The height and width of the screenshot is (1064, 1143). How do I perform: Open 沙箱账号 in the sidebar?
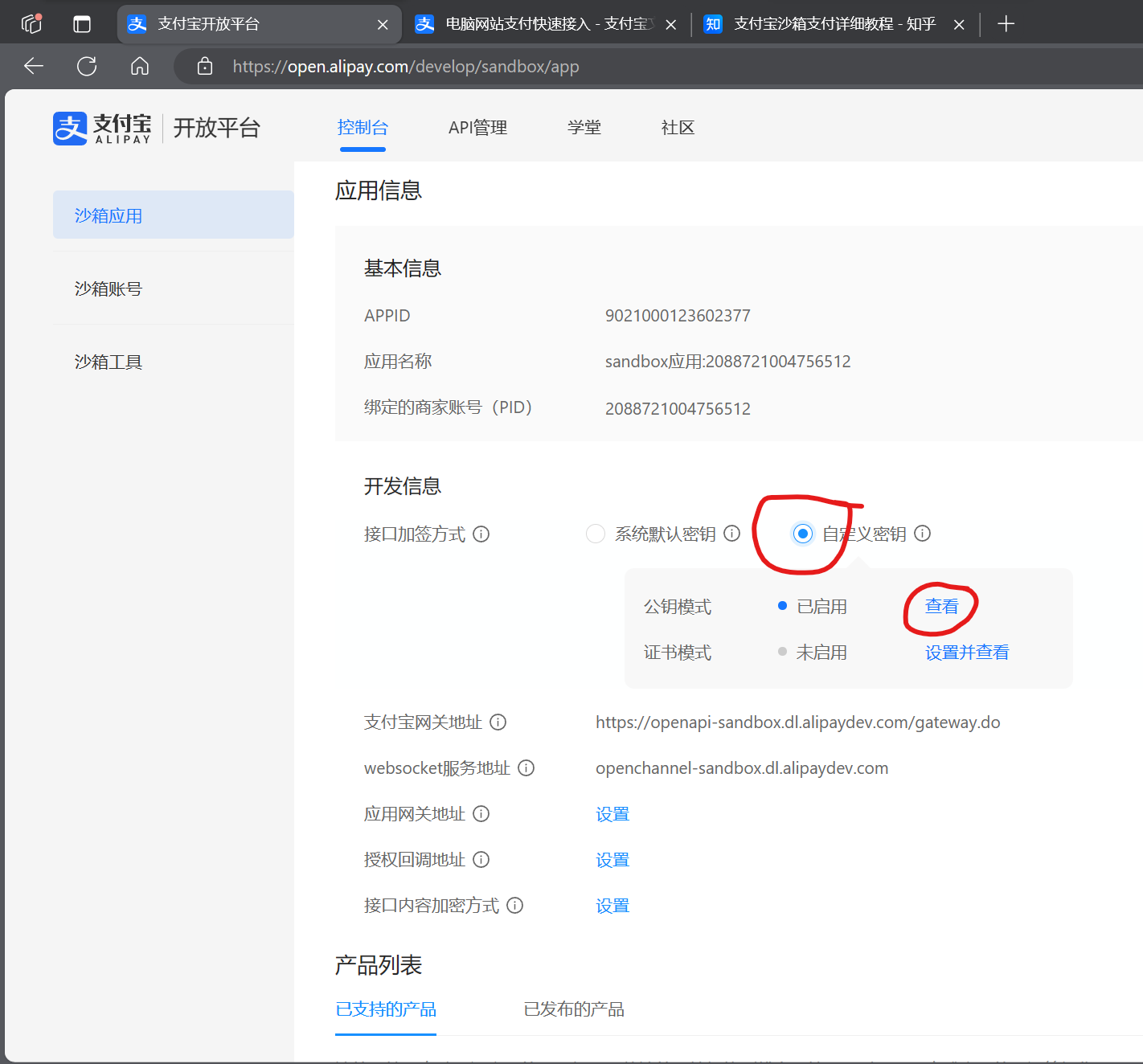coord(109,289)
